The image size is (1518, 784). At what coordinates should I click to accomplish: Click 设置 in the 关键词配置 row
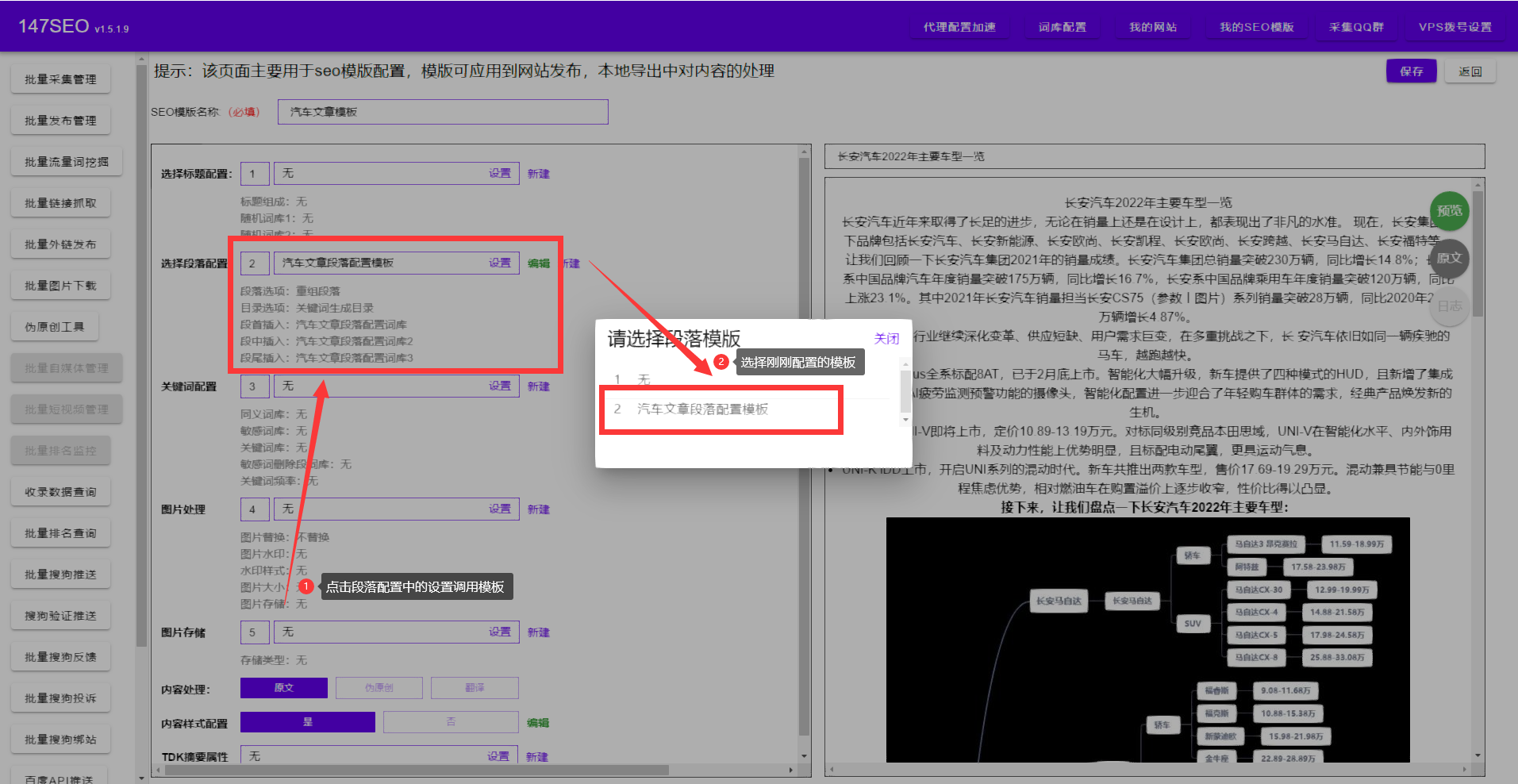(500, 386)
